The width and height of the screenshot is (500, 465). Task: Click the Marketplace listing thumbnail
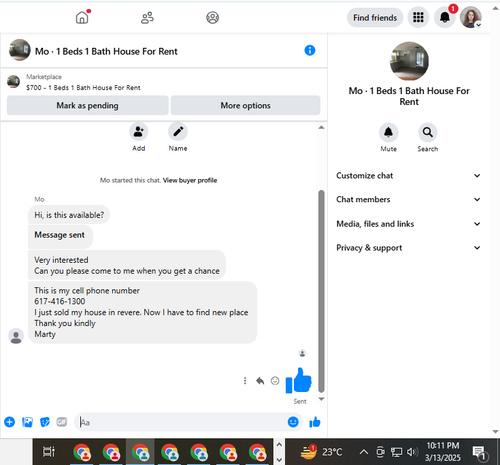(13, 82)
